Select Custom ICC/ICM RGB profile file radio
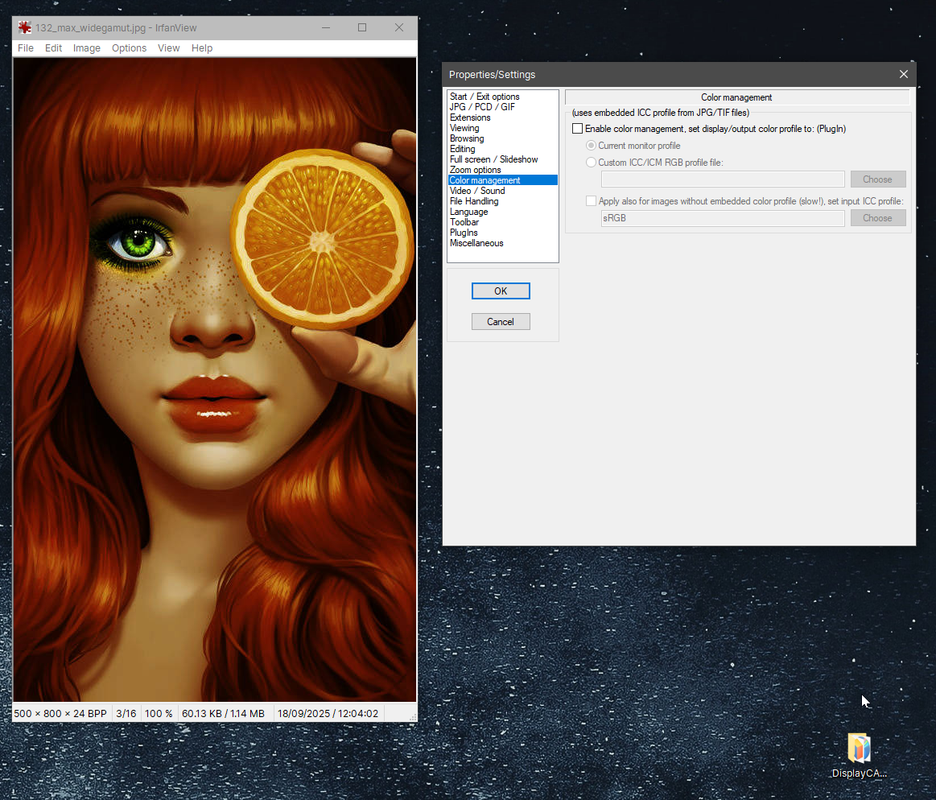 tap(591, 162)
